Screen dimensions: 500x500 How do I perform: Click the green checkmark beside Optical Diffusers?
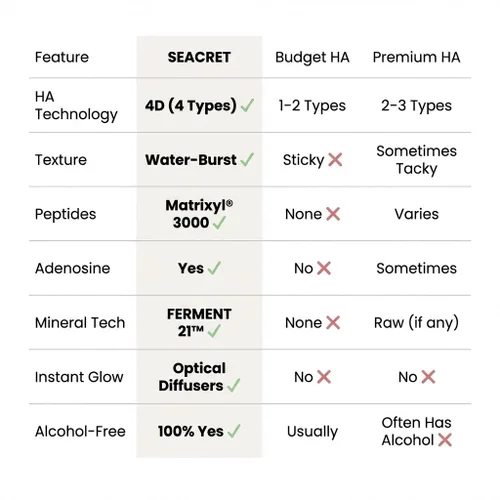[234, 385]
